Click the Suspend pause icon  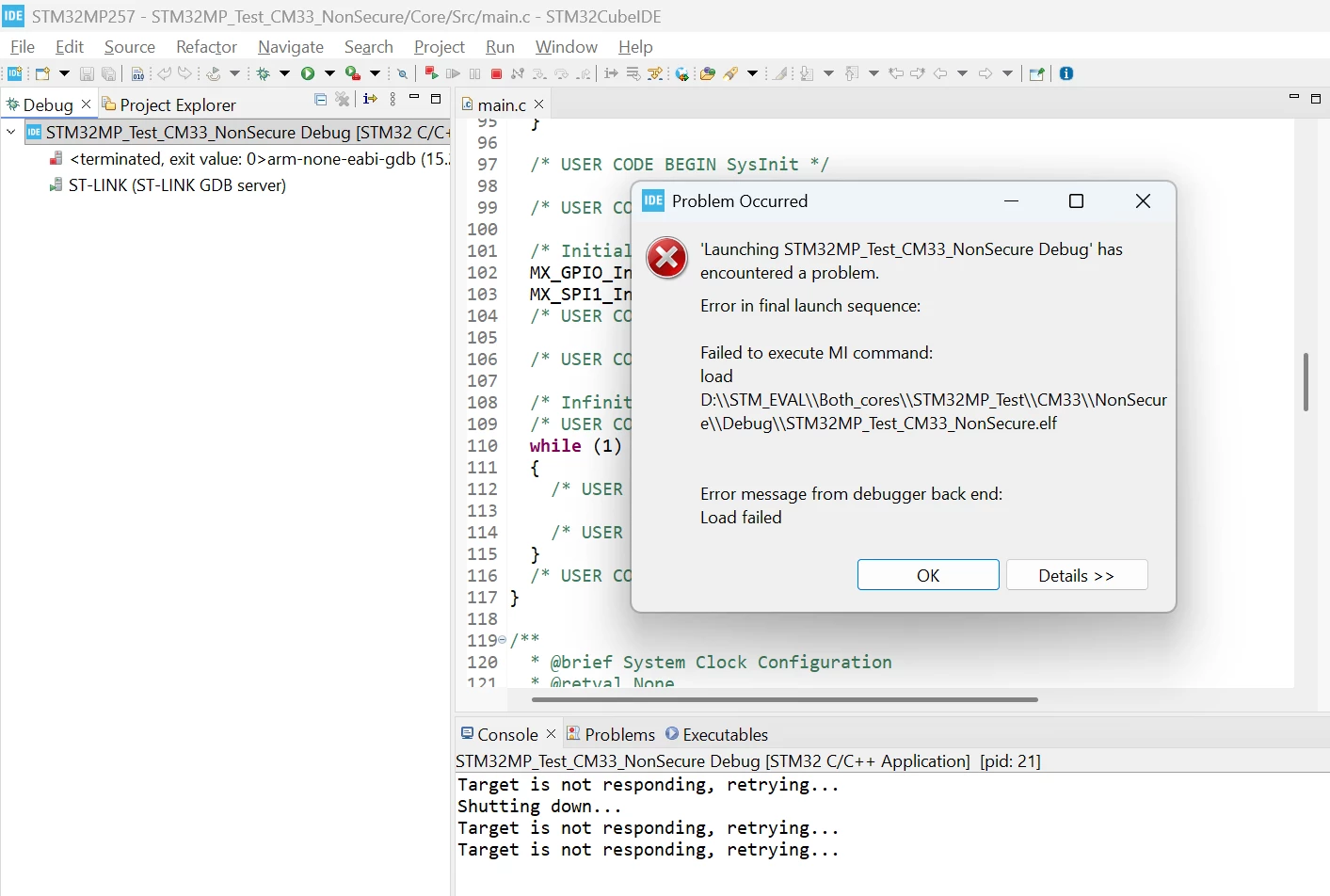[x=474, y=73]
